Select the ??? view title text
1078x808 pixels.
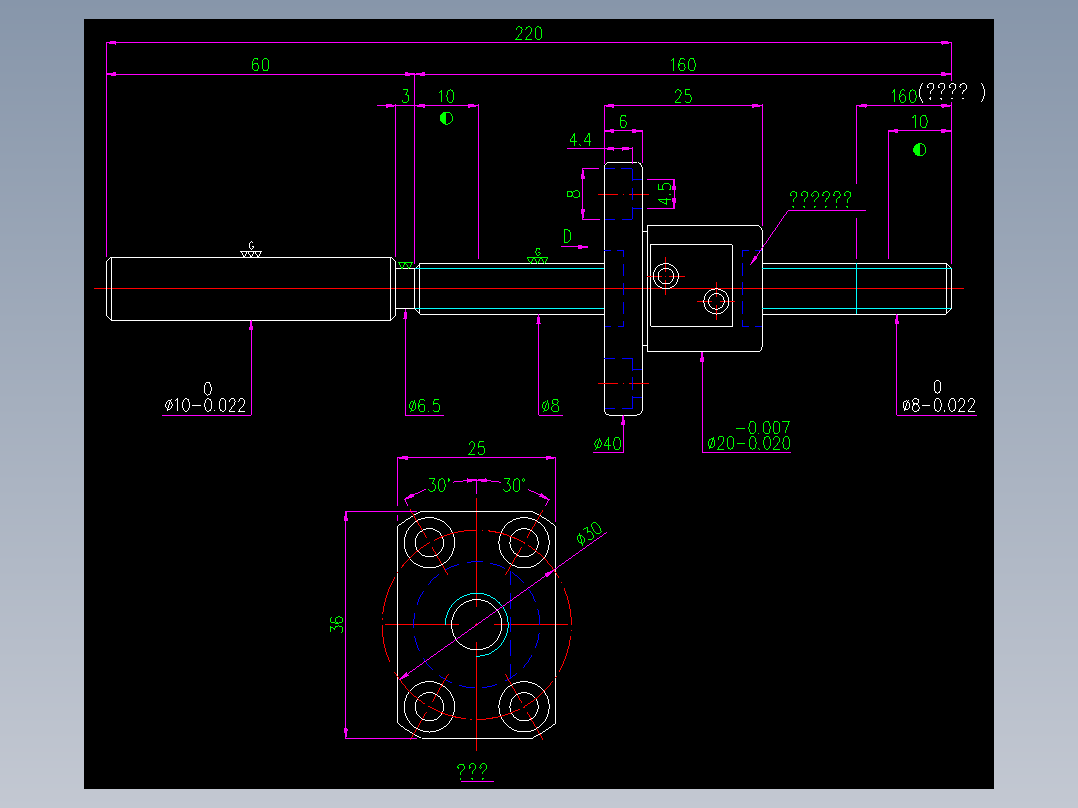click(x=472, y=771)
